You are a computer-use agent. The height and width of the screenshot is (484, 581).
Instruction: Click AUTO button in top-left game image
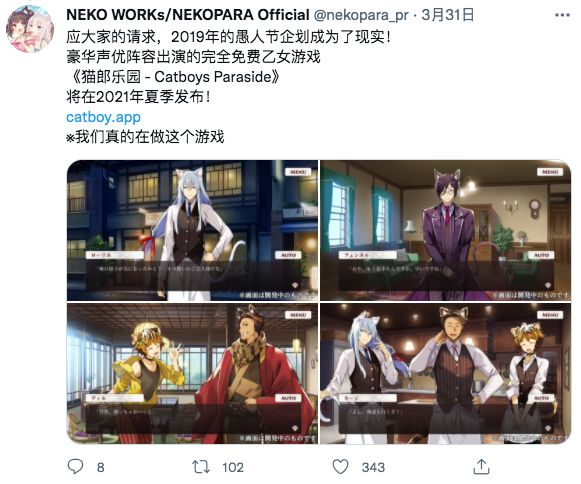288,255
